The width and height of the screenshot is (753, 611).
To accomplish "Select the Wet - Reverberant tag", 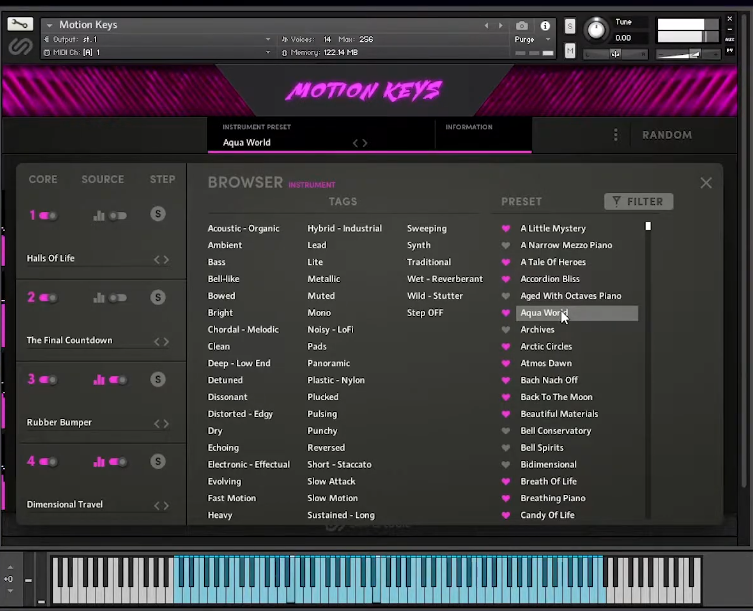I will tap(445, 279).
